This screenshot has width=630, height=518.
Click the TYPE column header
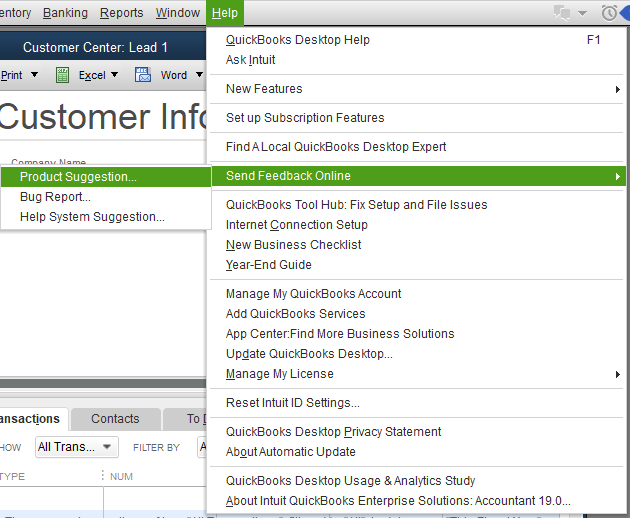click(12, 477)
